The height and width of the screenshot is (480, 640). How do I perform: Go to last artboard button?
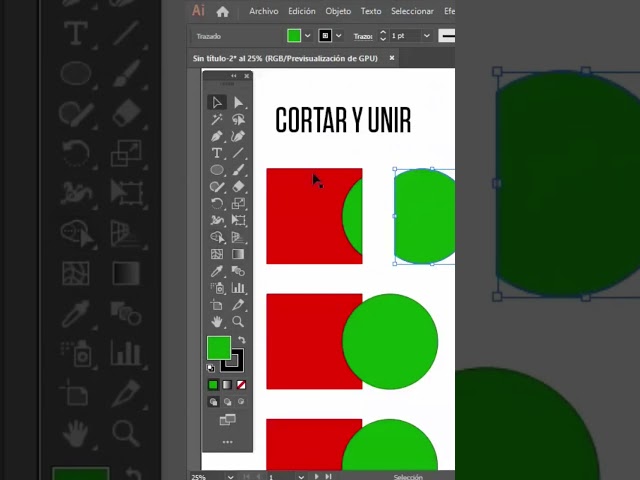click(328, 476)
